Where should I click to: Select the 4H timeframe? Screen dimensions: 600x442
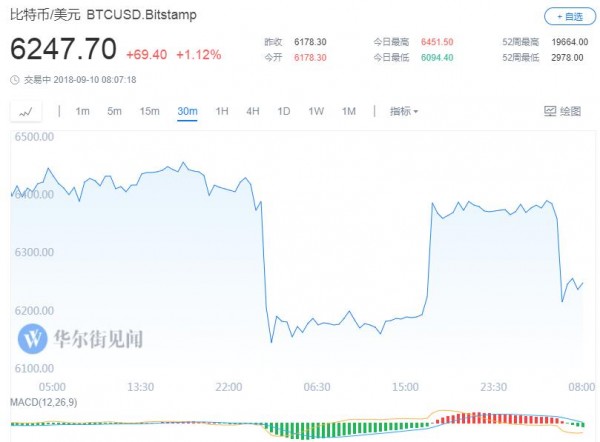click(x=252, y=110)
